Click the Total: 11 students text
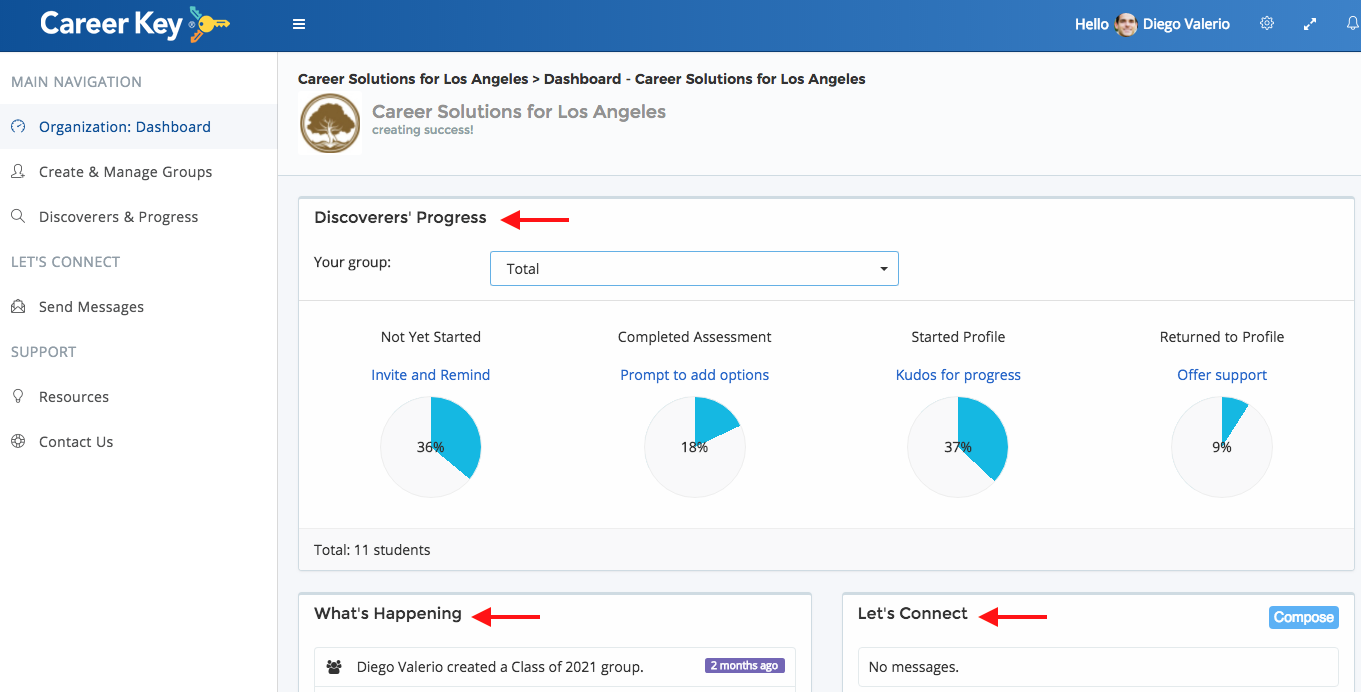1361x692 pixels. point(372,550)
